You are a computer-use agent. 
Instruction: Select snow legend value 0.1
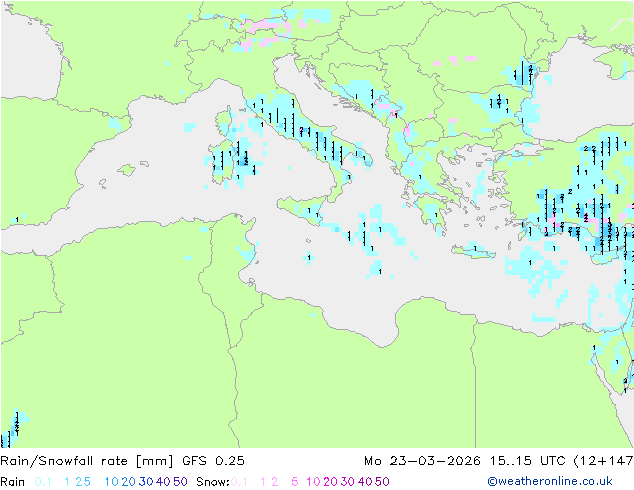(239, 482)
